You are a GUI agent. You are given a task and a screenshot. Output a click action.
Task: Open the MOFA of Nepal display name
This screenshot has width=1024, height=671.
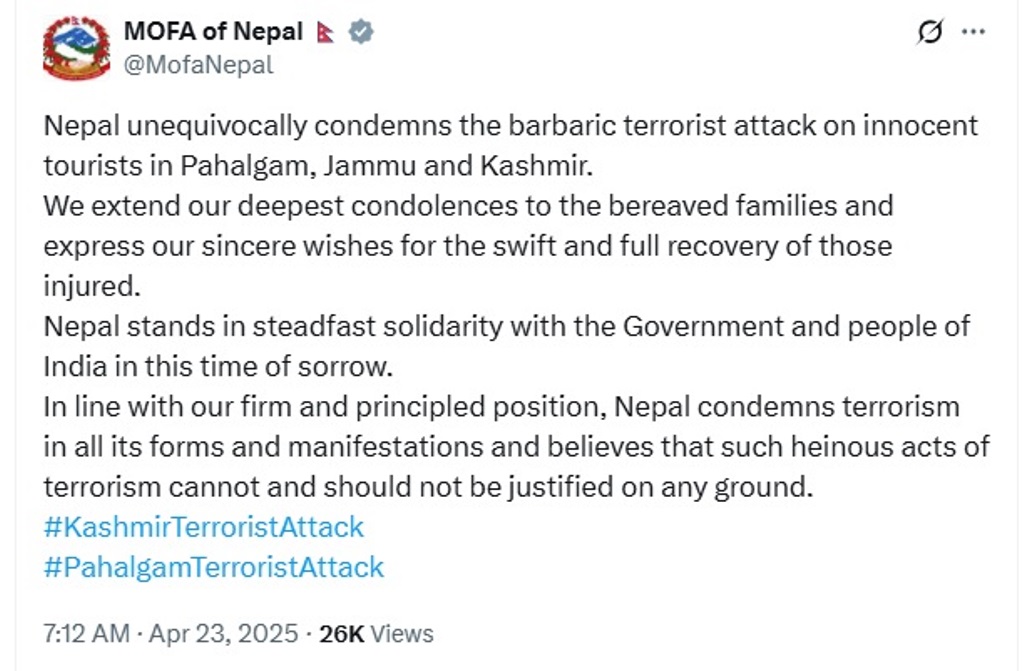point(214,31)
